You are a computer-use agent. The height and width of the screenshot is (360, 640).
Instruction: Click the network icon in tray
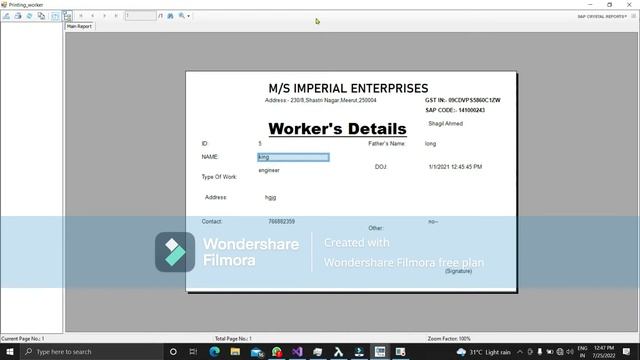coord(560,352)
